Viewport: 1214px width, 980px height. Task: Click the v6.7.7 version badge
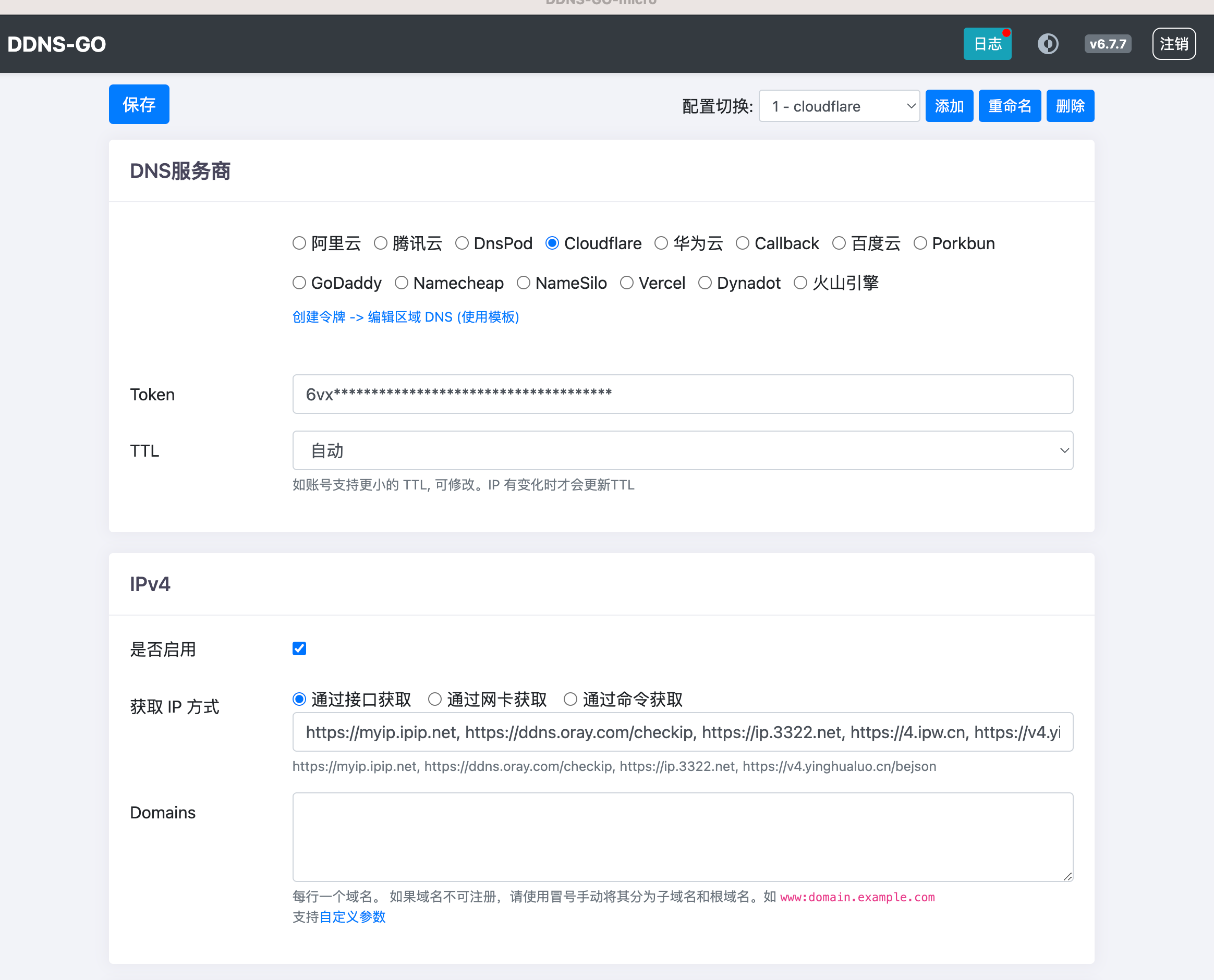point(1108,43)
